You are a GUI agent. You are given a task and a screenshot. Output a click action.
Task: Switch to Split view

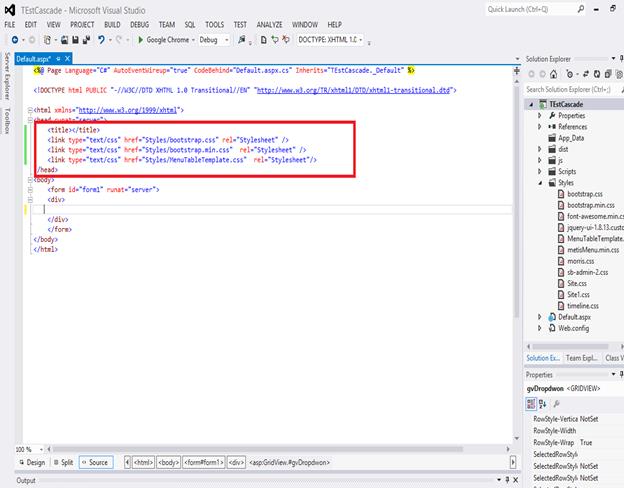pyautogui.click(x=62, y=463)
